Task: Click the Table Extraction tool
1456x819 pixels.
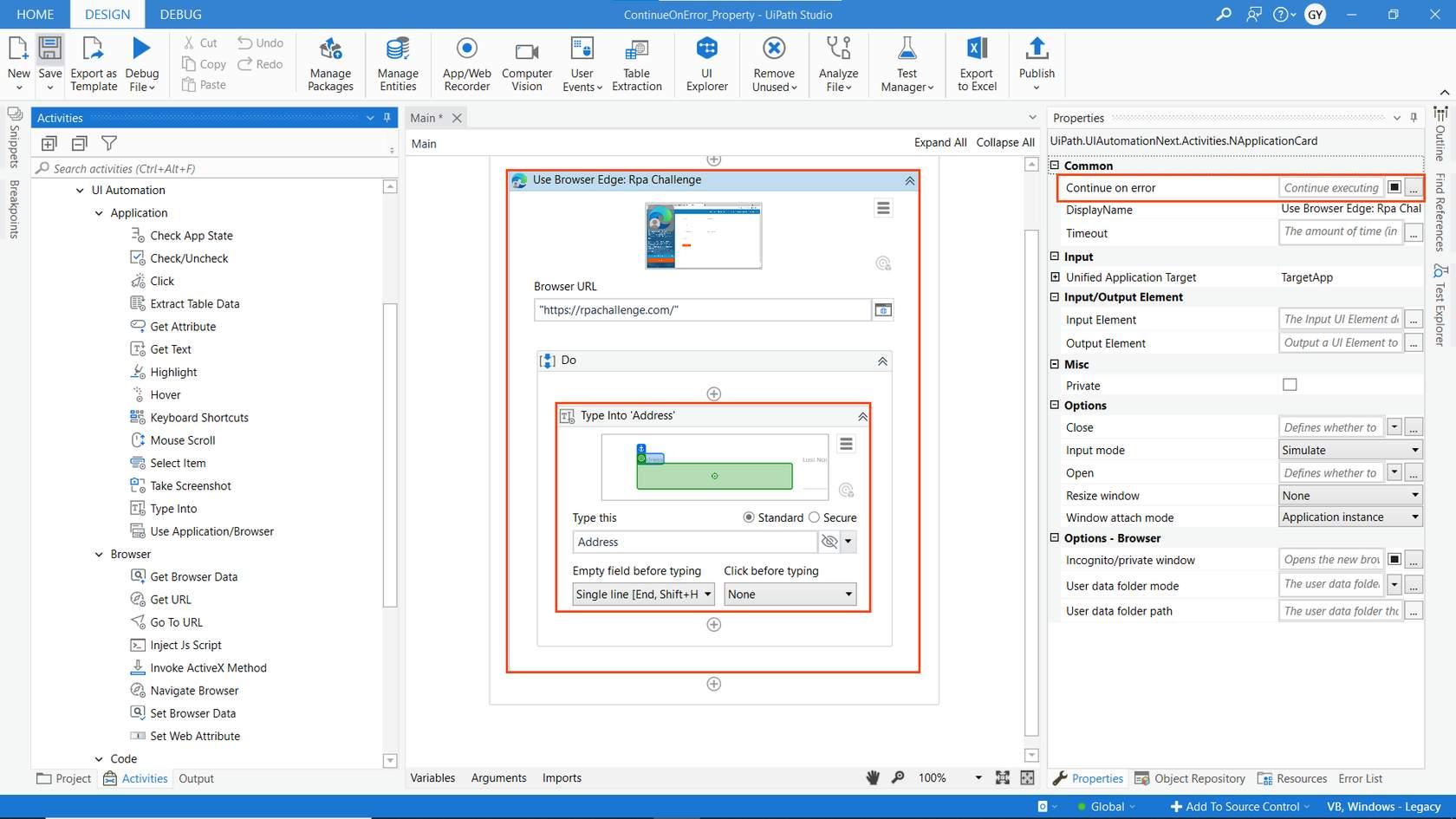Action: pos(636,61)
